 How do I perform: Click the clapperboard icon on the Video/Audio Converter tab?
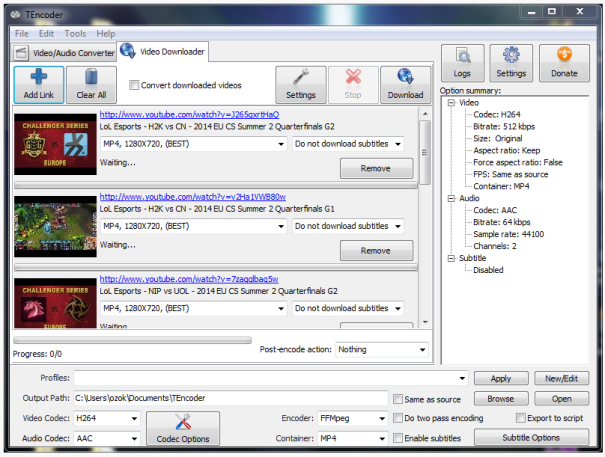pos(21,53)
